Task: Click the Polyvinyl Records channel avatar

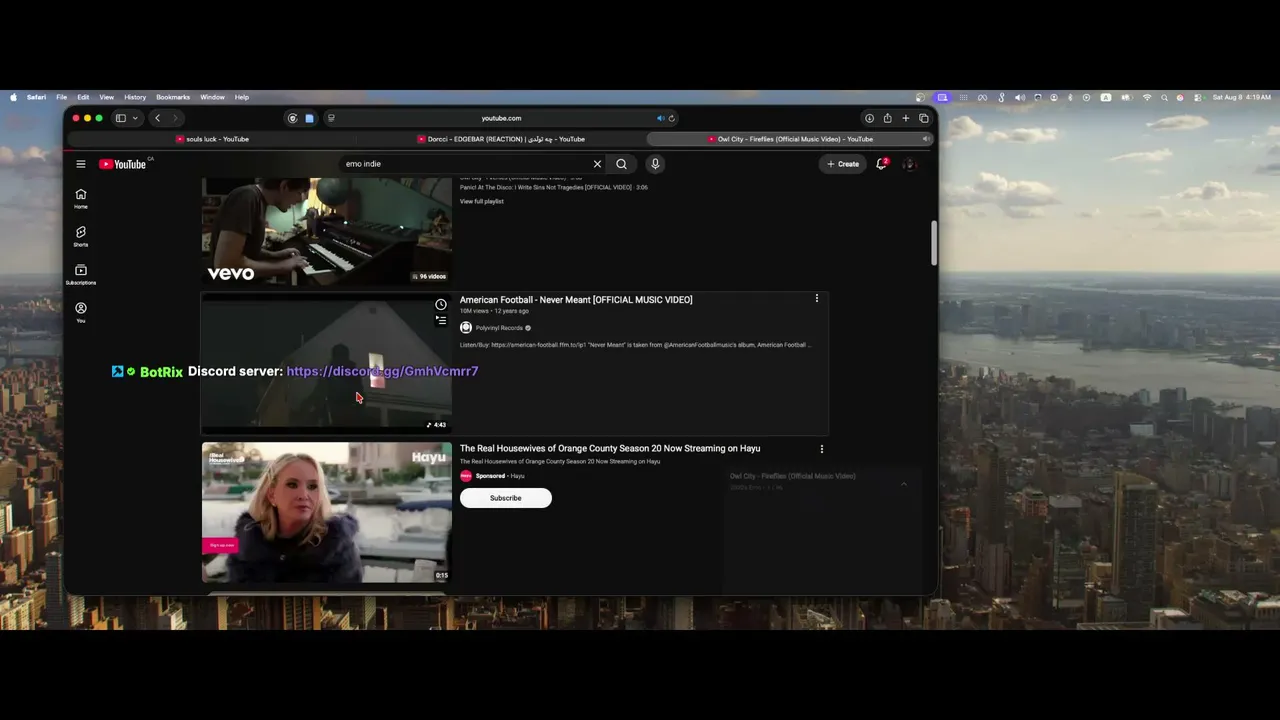Action: [x=466, y=328]
